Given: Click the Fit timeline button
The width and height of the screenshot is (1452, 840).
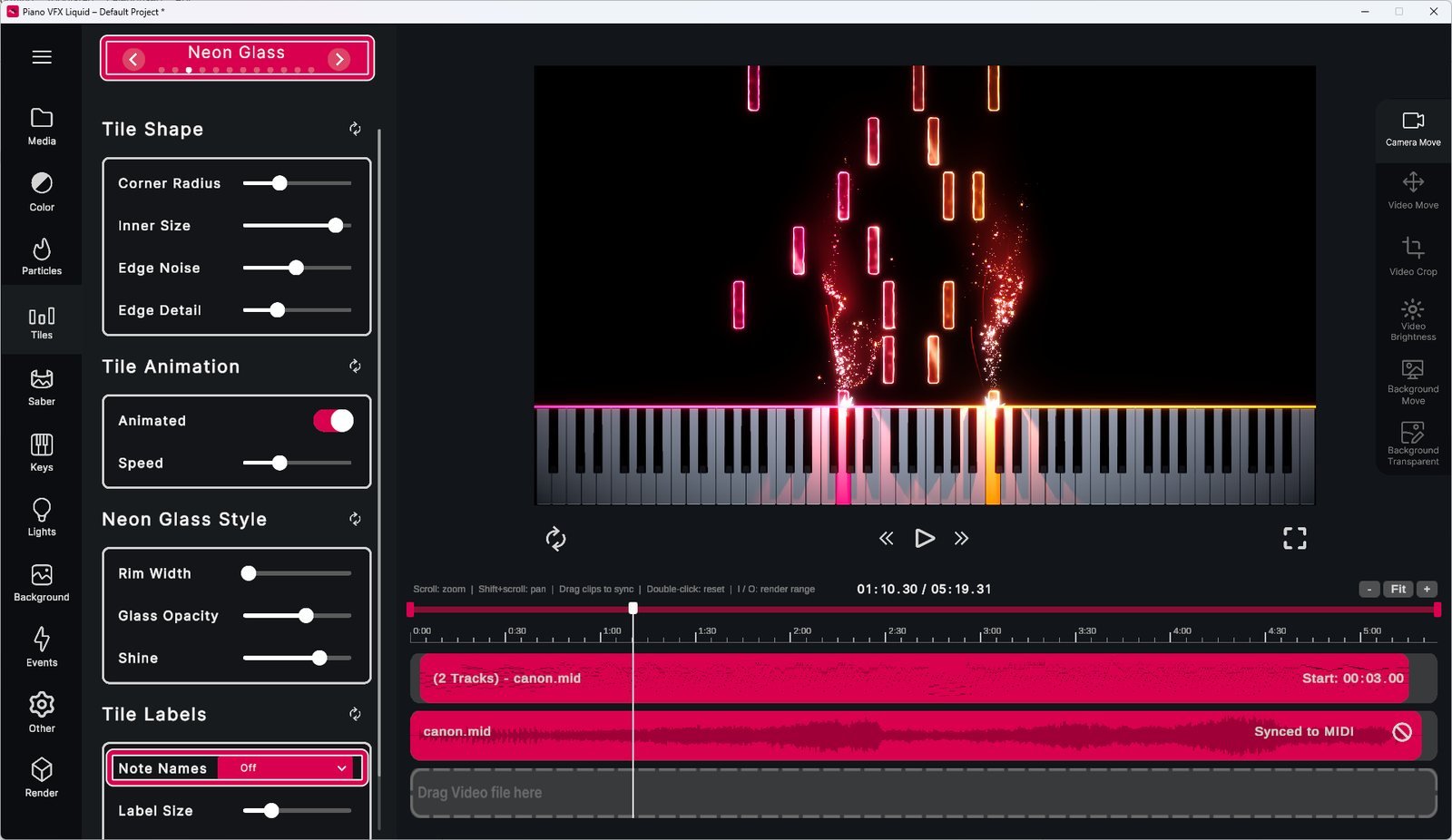Looking at the screenshot, I should coord(1398,589).
